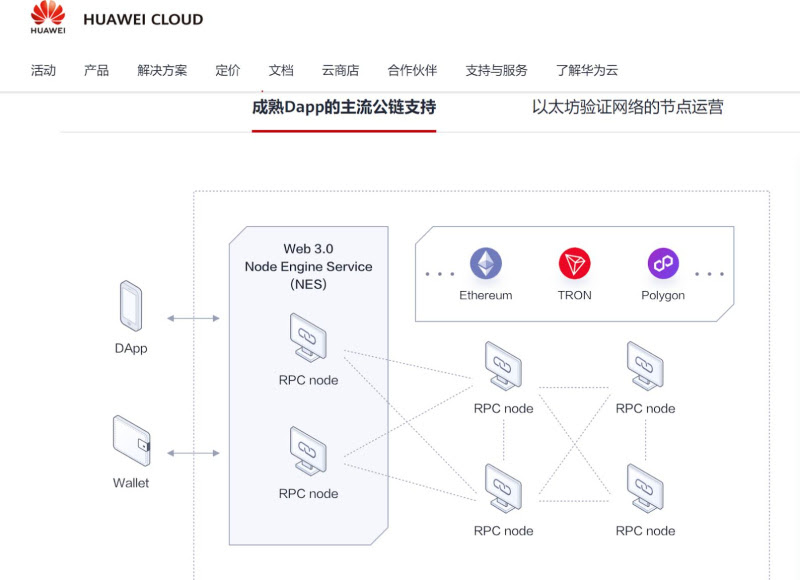Viewport: 800px width, 580px height.
Task: Click the "Wallet" label text
Action: click(131, 483)
